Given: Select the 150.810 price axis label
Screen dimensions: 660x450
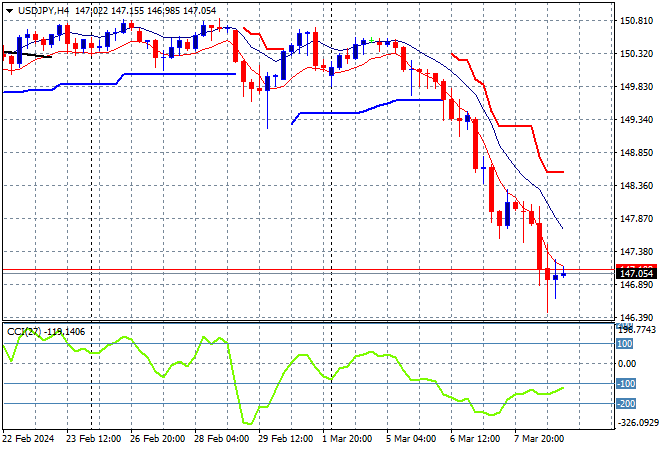Looking at the screenshot, I should (x=636, y=21).
